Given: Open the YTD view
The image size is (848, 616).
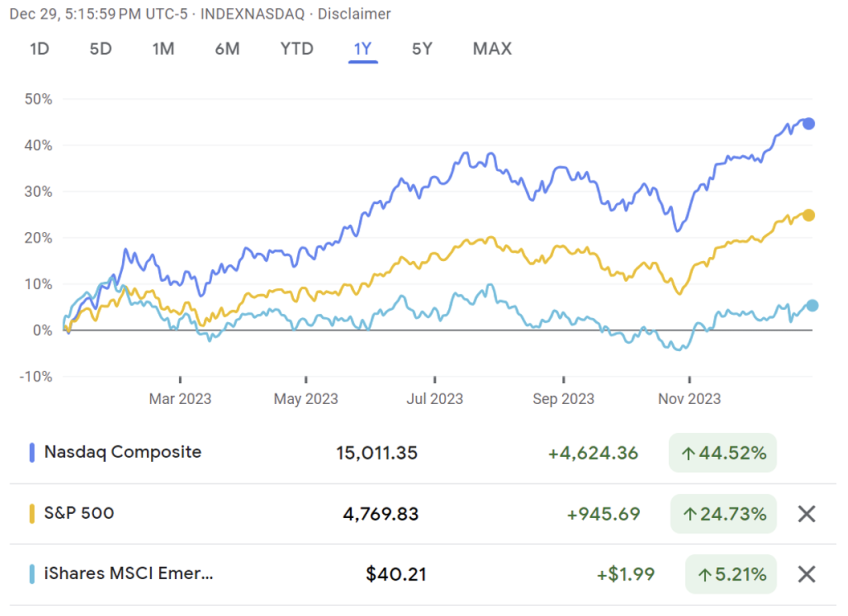Looking at the screenshot, I should (296, 48).
